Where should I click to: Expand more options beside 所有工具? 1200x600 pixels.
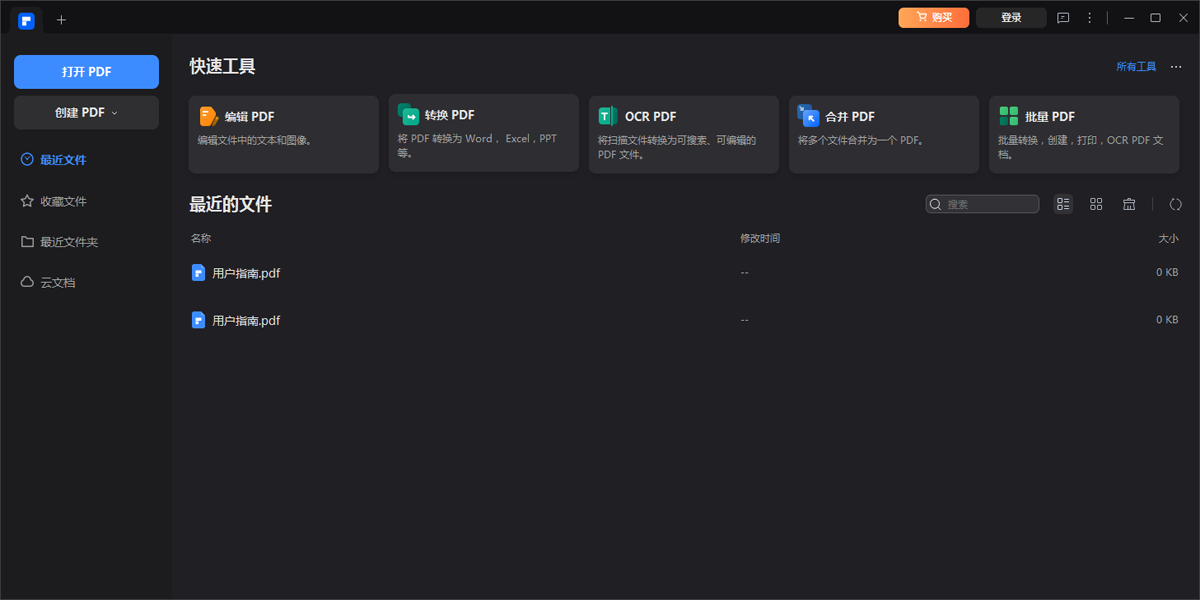coord(1176,67)
